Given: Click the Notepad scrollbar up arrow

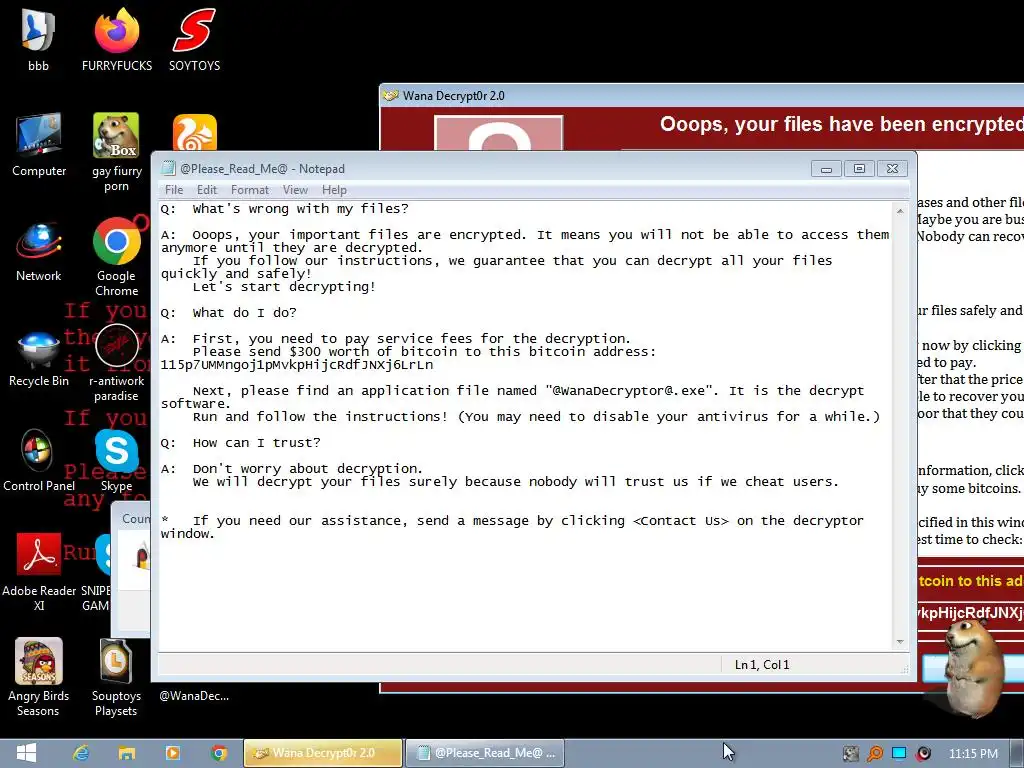Looking at the screenshot, I should pyautogui.click(x=900, y=212).
